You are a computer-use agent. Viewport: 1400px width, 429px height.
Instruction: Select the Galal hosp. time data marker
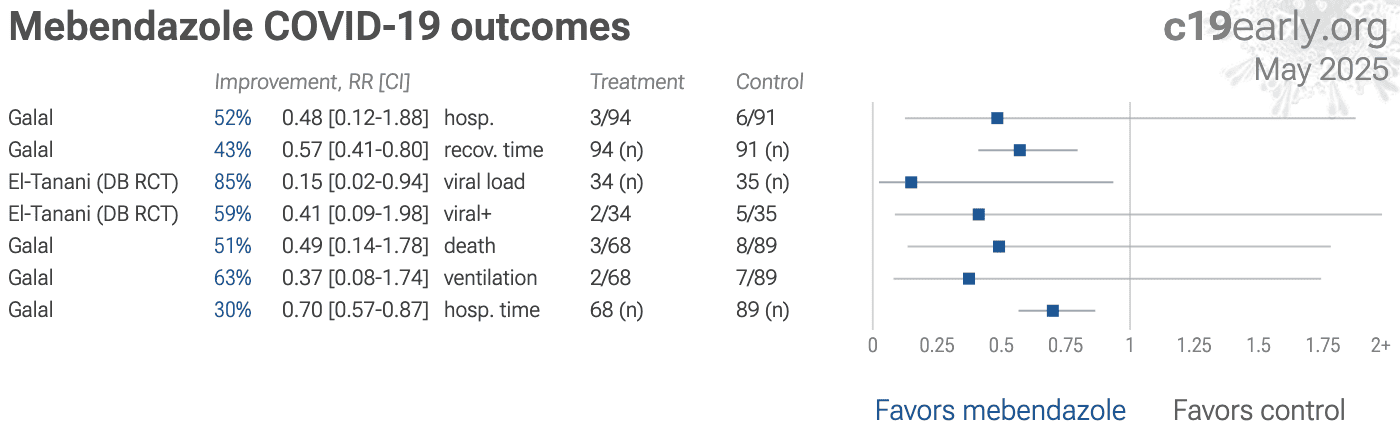pyautogui.click(x=1053, y=310)
